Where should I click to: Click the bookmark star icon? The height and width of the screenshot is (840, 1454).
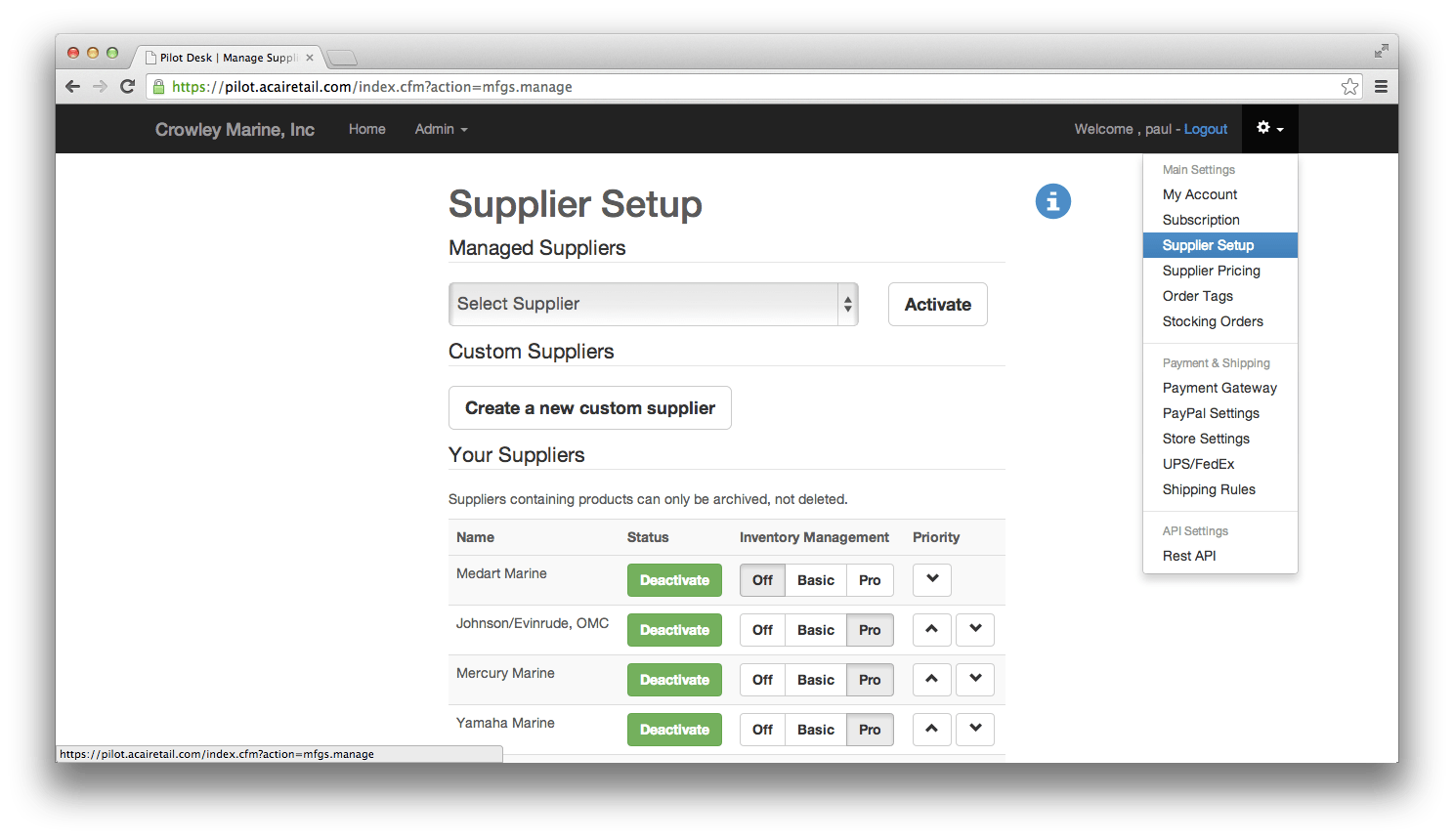[1349, 86]
